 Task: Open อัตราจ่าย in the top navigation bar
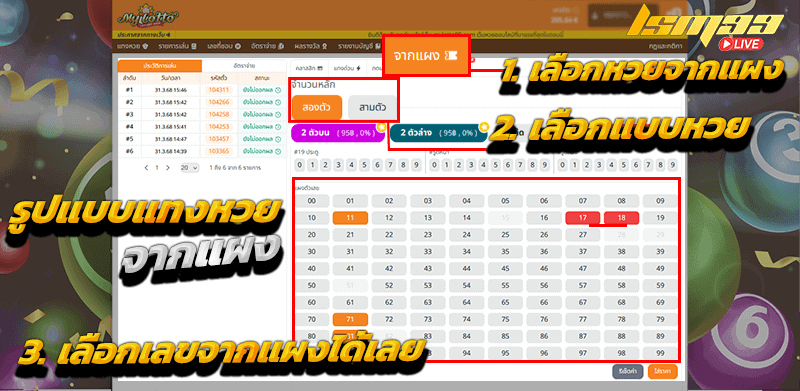tap(267, 46)
